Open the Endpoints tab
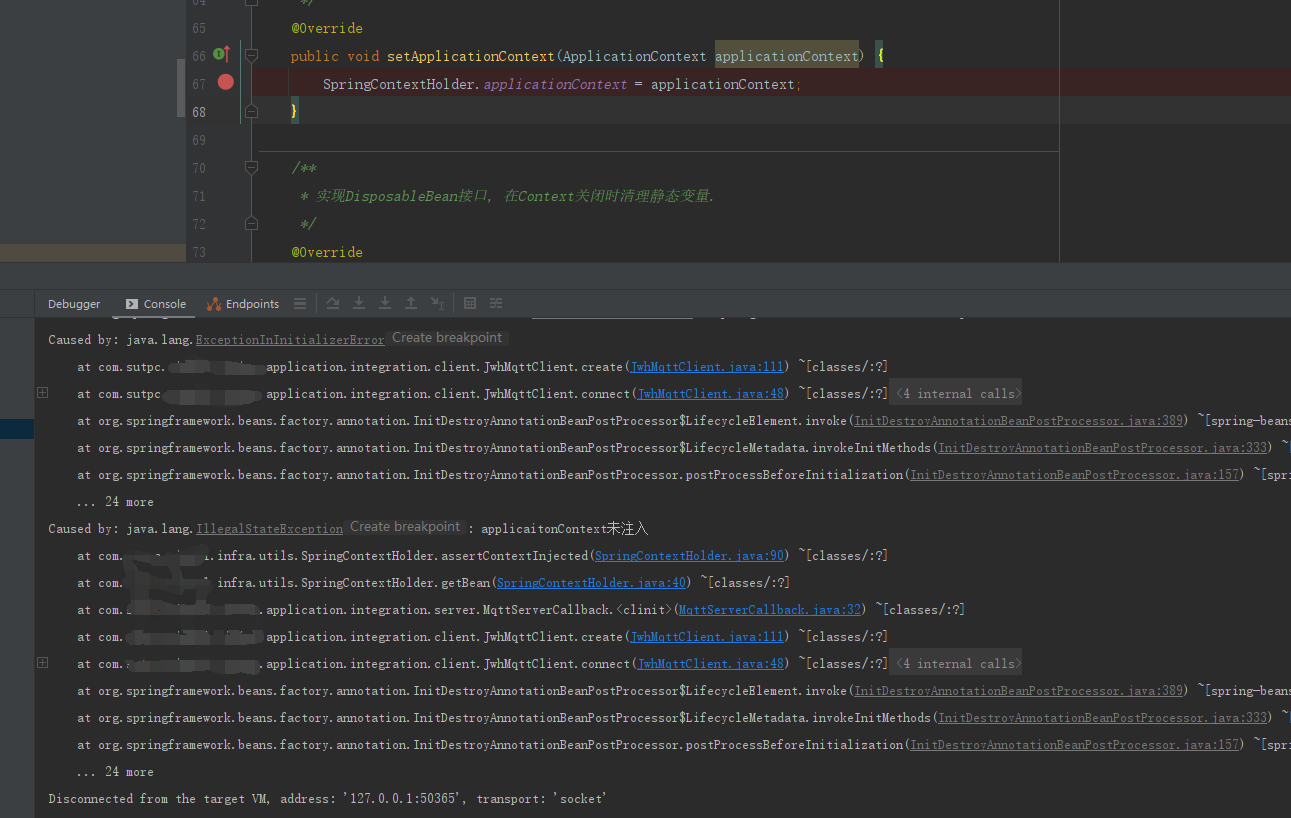The image size is (1291, 818). tap(251, 303)
